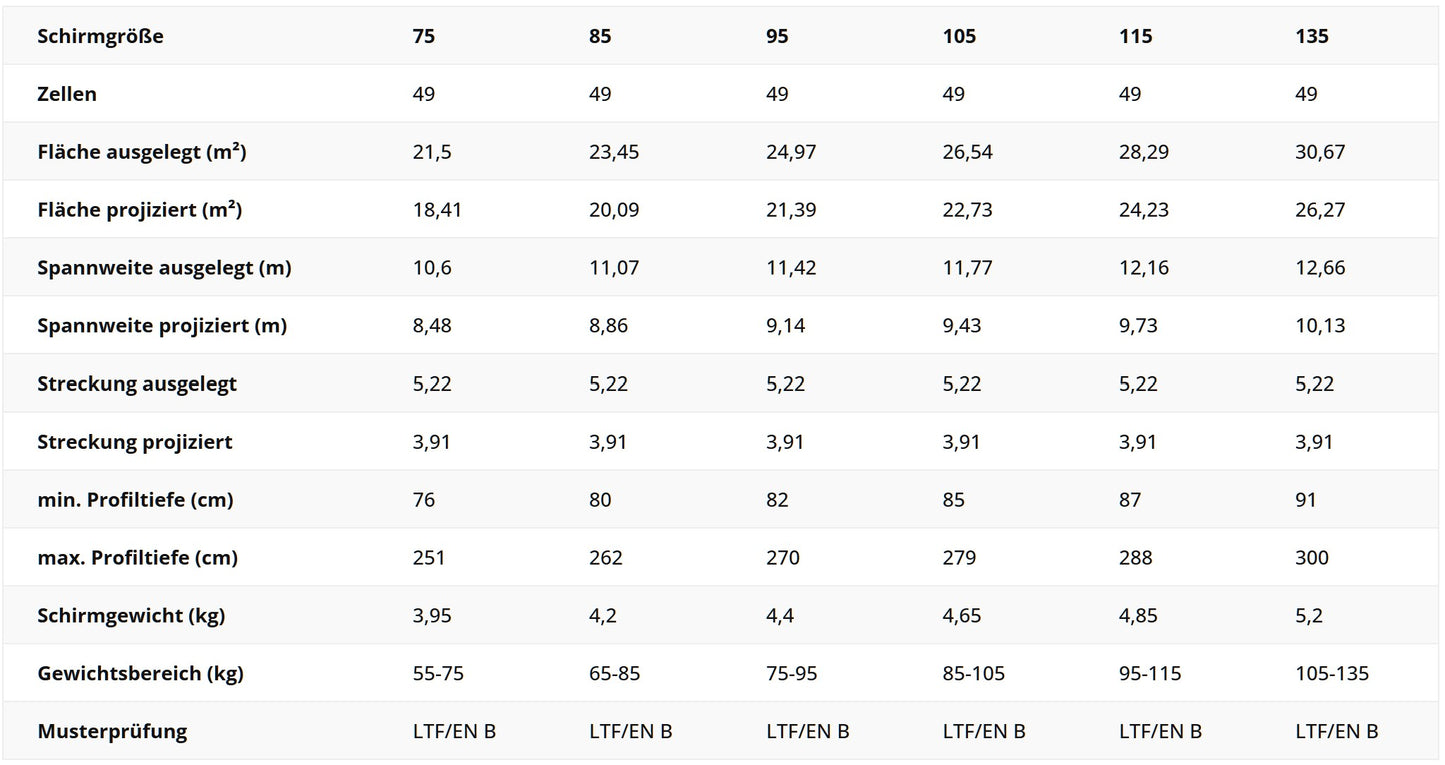Select Fläche ausgelegt value 21,5
Image resolution: width=1445 pixels, height=765 pixels.
tap(430, 153)
